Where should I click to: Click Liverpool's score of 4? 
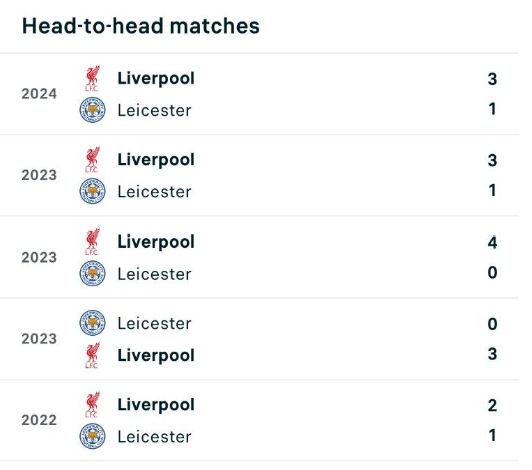pyautogui.click(x=492, y=242)
